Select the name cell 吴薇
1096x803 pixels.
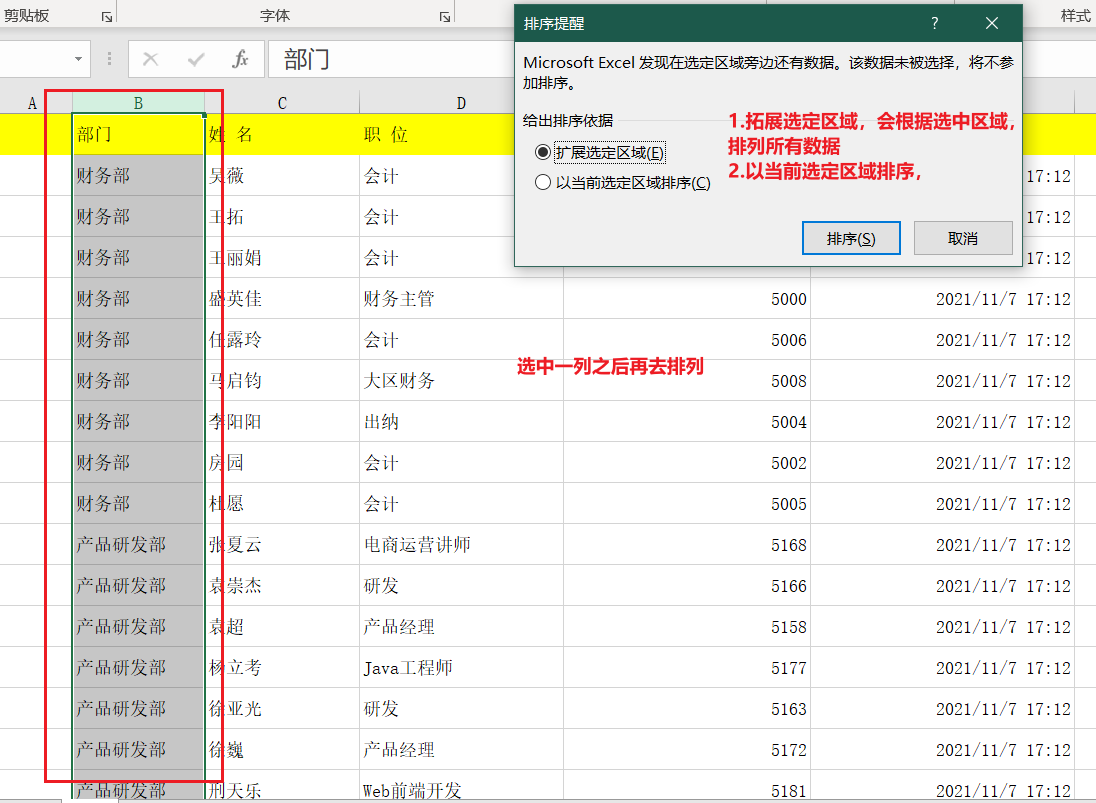tap(282, 175)
